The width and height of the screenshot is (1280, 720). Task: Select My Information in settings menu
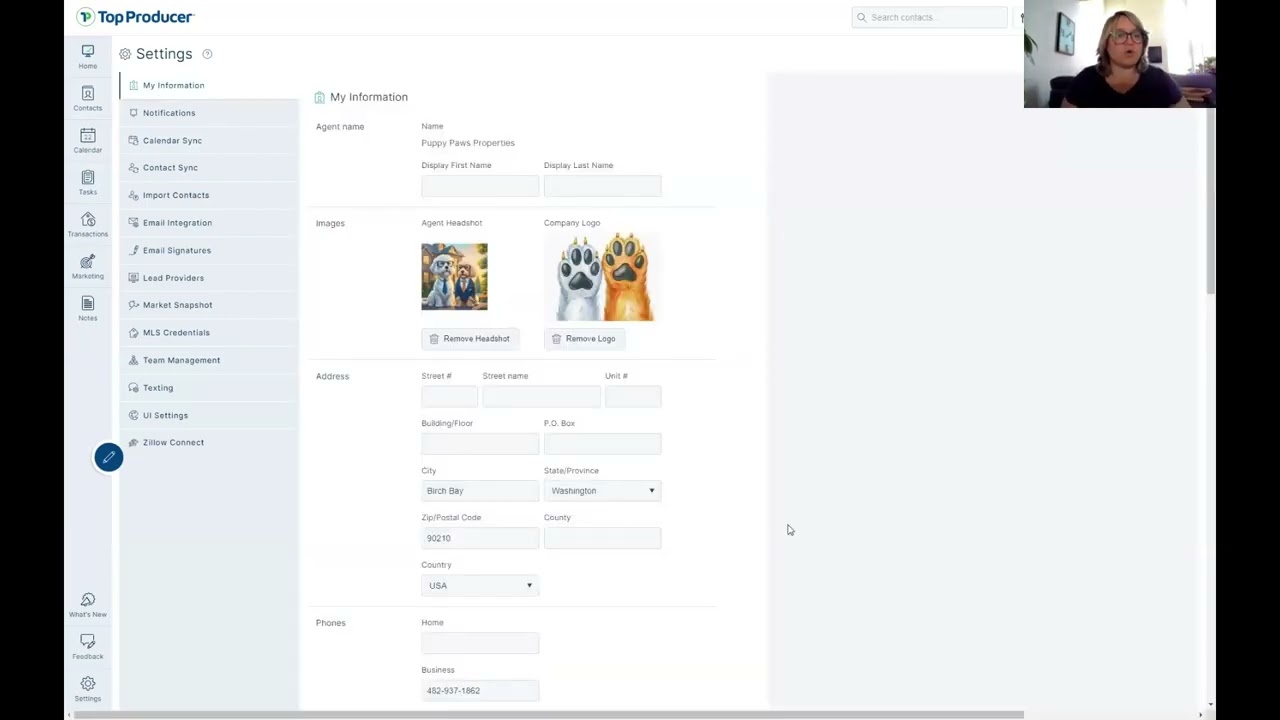coord(209,85)
